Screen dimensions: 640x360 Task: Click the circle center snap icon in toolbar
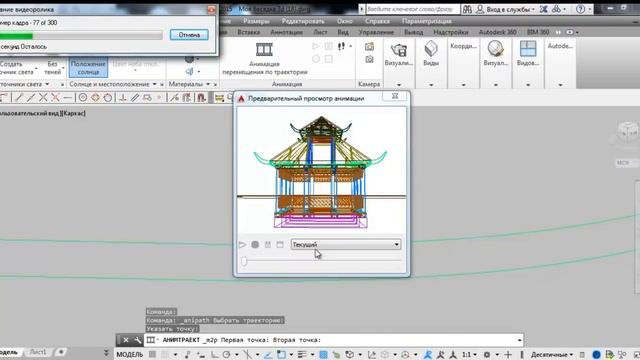[x=83, y=98]
